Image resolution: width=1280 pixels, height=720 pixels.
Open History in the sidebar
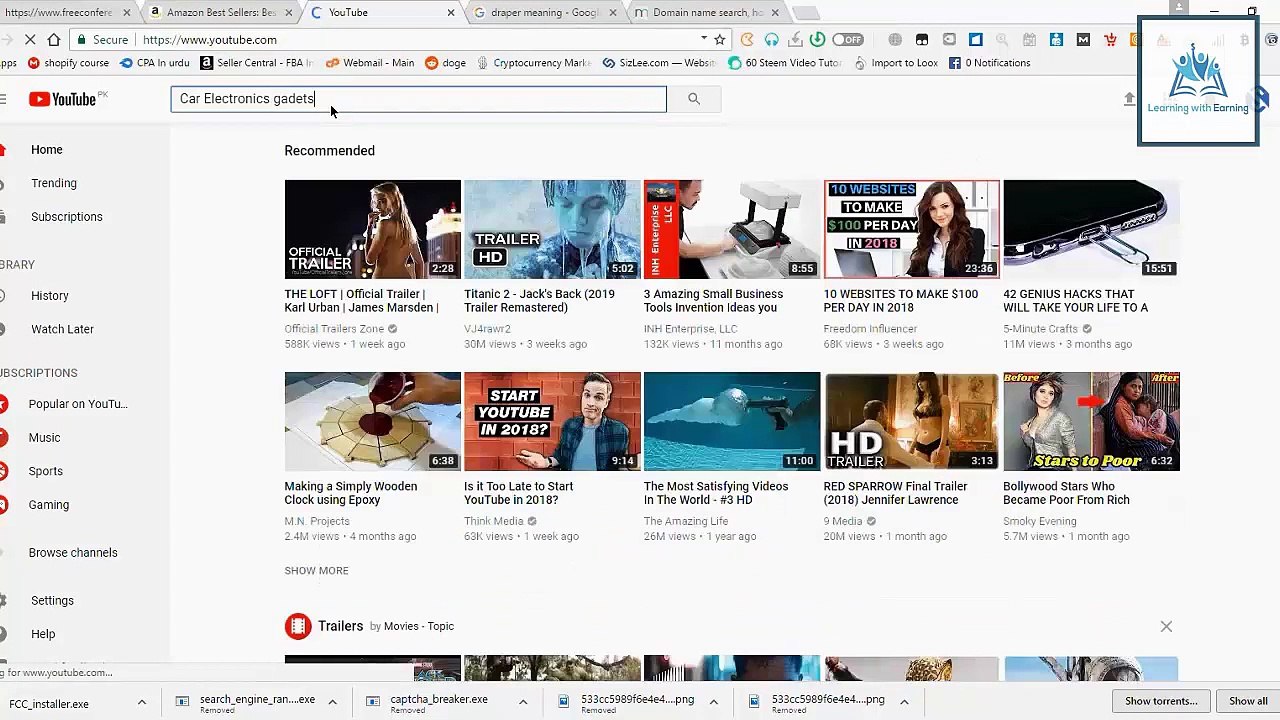(49, 296)
